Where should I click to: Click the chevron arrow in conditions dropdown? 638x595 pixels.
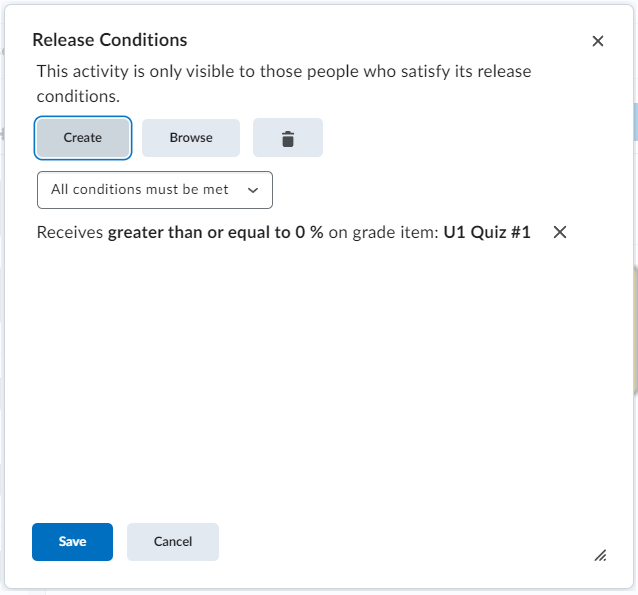point(253,190)
